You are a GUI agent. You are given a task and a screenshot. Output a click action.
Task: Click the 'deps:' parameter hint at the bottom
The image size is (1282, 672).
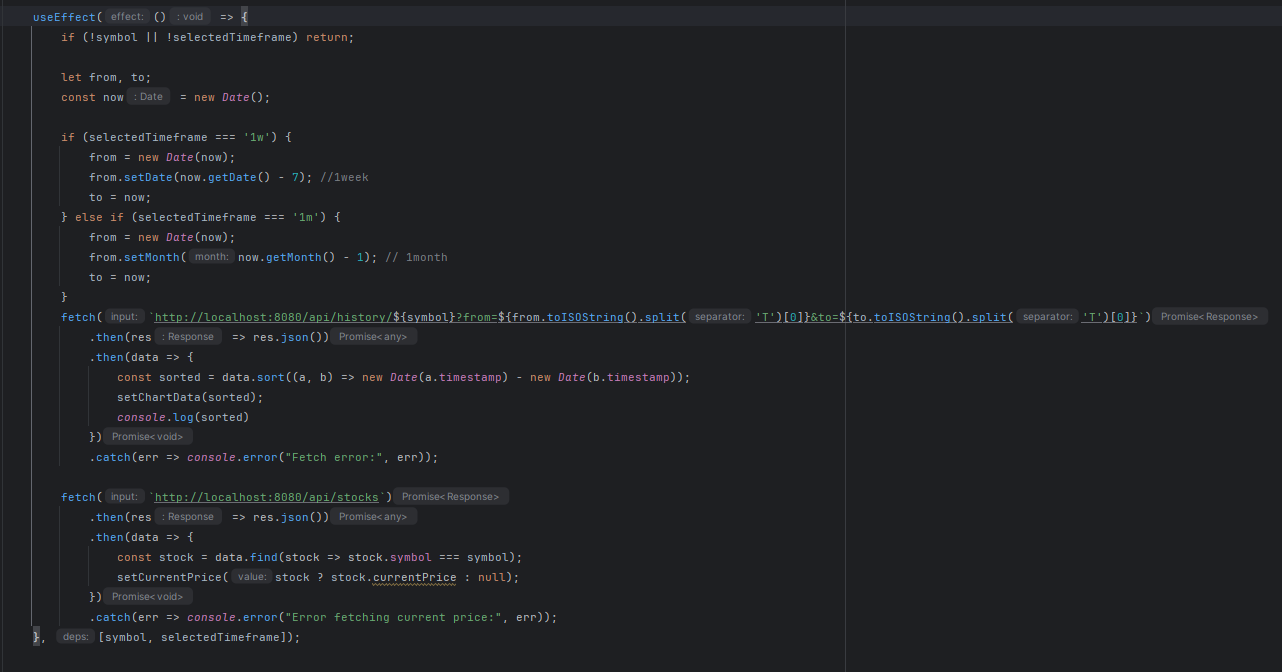pyautogui.click(x=75, y=637)
